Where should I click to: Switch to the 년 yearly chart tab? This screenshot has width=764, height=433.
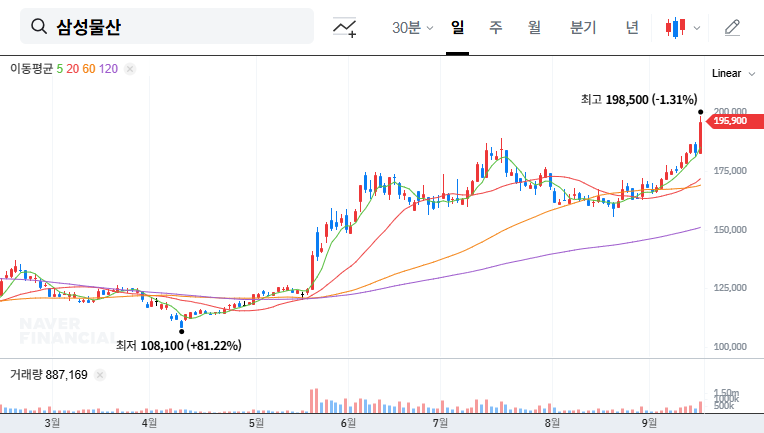pos(632,27)
